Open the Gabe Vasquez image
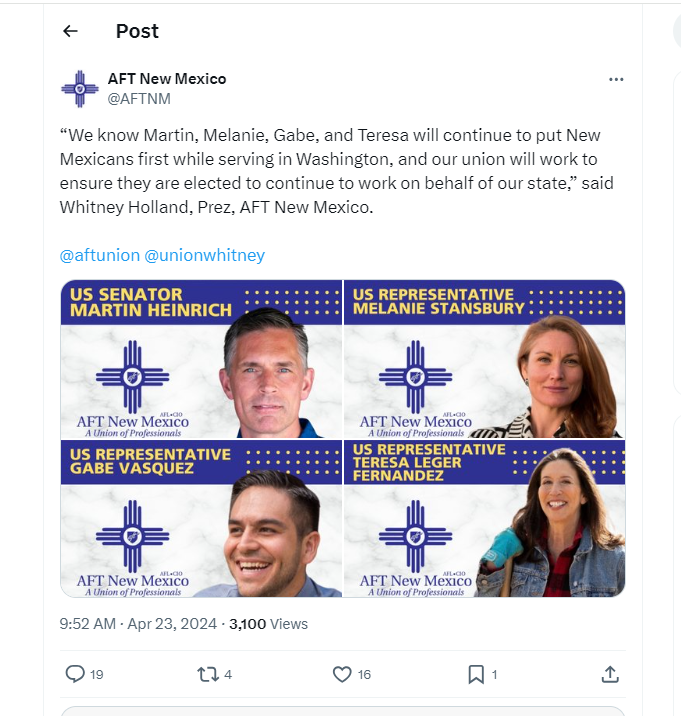 201,519
